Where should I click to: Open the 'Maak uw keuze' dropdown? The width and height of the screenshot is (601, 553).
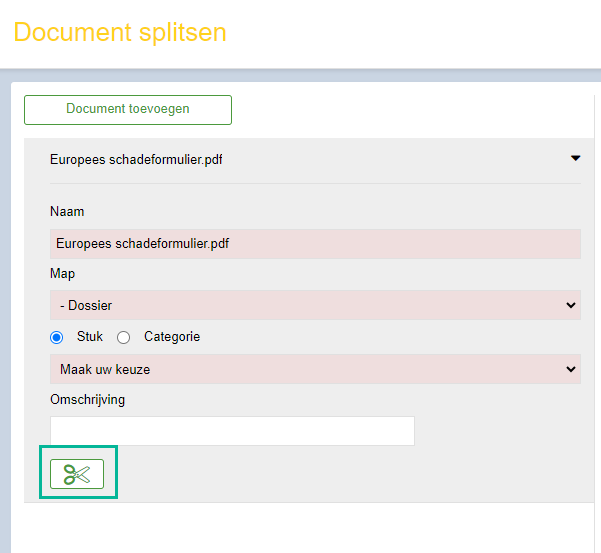(315, 369)
